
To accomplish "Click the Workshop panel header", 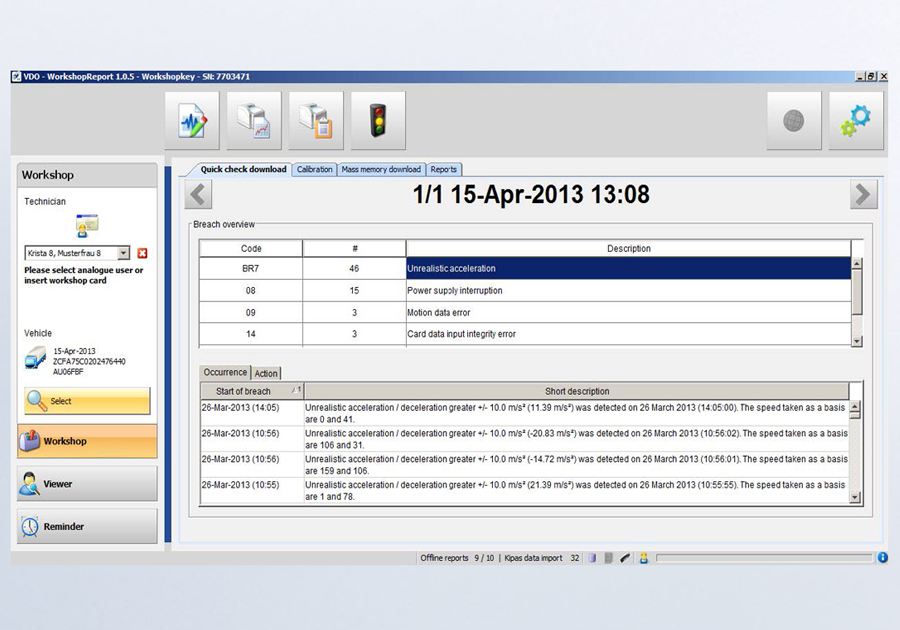I will [87, 175].
